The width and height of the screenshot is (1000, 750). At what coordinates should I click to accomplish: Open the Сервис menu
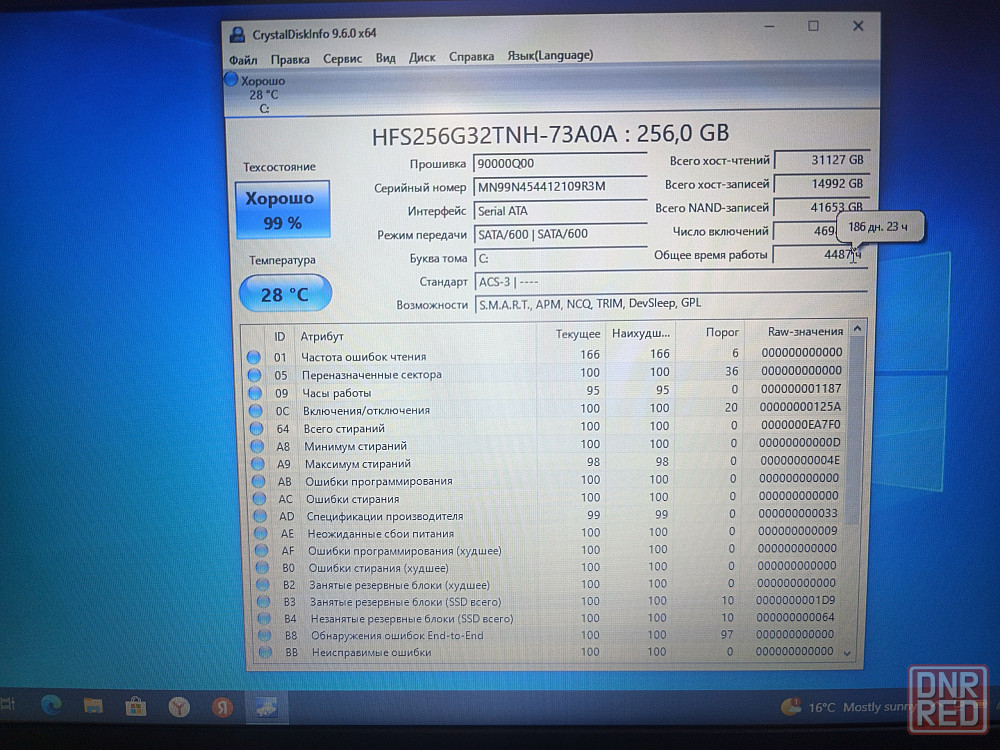point(342,59)
